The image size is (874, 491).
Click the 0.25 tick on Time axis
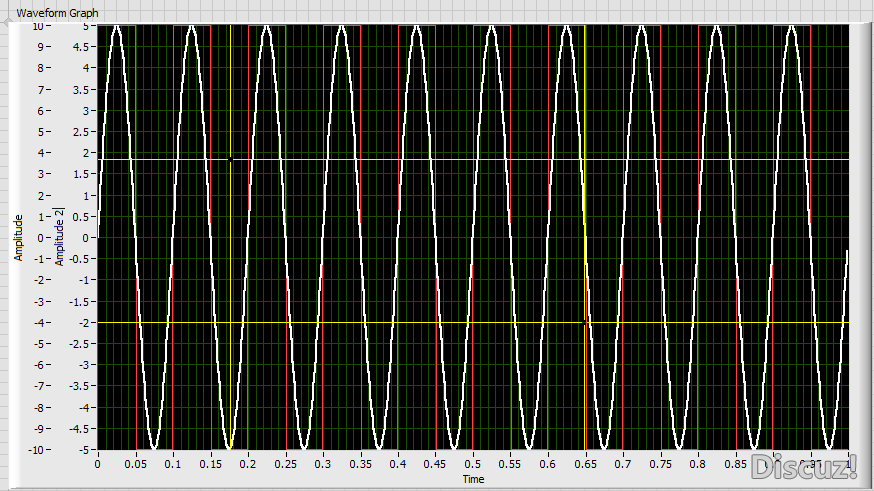coord(285,464)
